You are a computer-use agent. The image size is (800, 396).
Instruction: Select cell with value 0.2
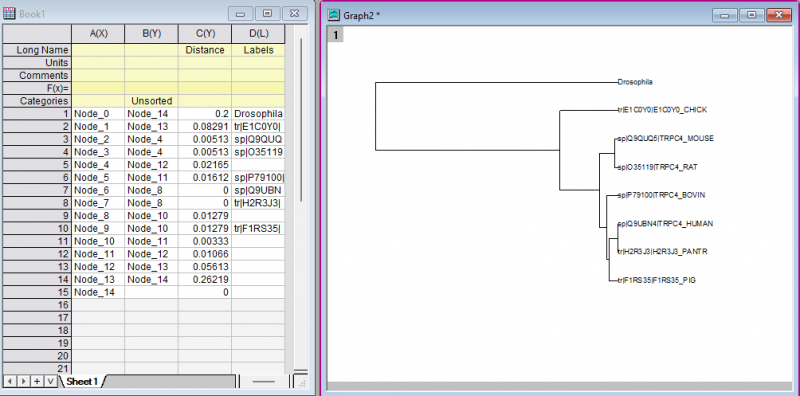point(205,114)
